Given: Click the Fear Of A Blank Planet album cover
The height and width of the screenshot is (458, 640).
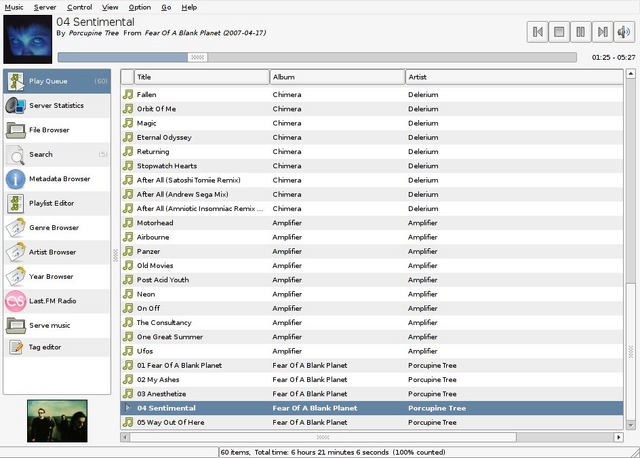Looking at the screenshot, I should (x=28, y=39).
